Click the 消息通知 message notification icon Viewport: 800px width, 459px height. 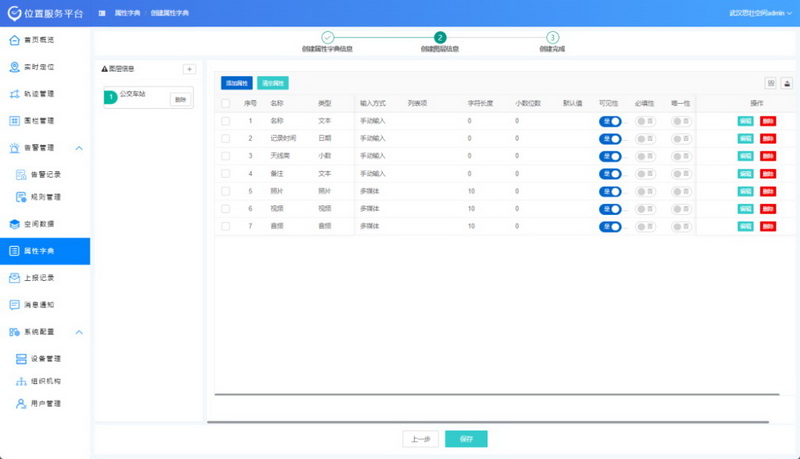14,305
